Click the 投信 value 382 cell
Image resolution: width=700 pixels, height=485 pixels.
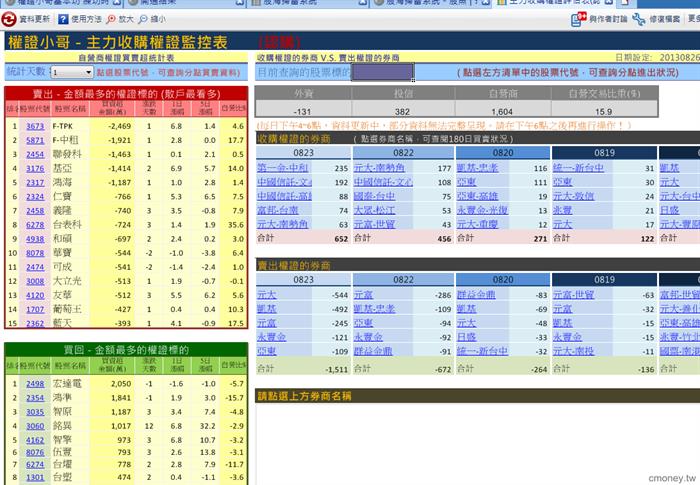(x=403, y=111)
